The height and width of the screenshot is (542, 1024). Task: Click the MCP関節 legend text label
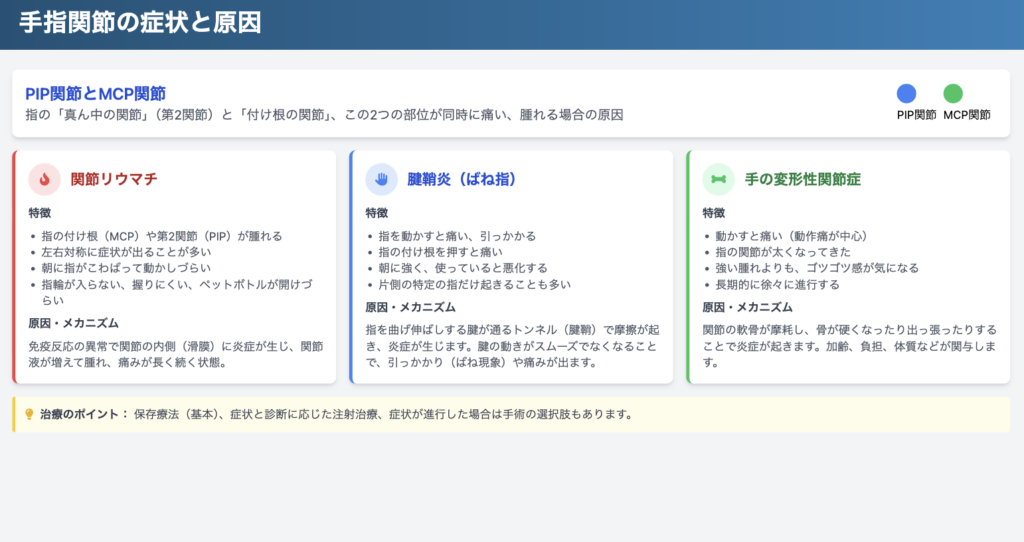coord(966,115)
